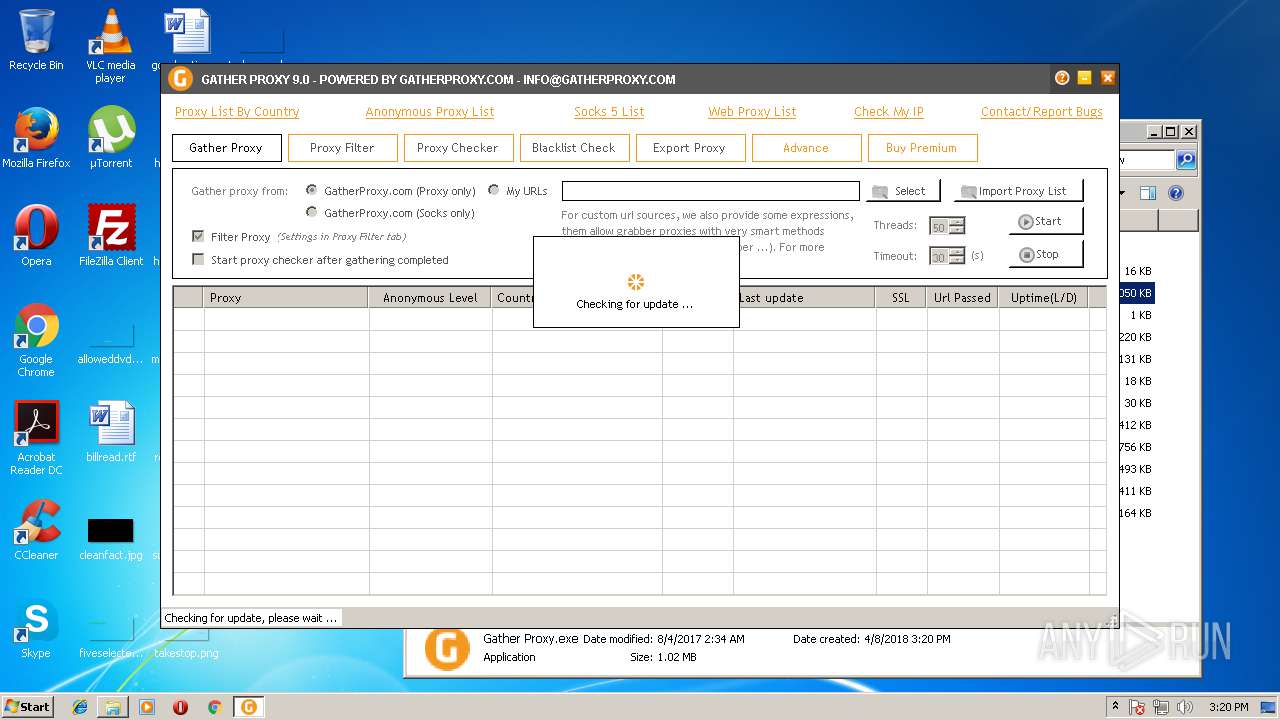This screenshot has width=1280, height=720.
Task: Increase Timeout value with up arrow
Action: 957,252
